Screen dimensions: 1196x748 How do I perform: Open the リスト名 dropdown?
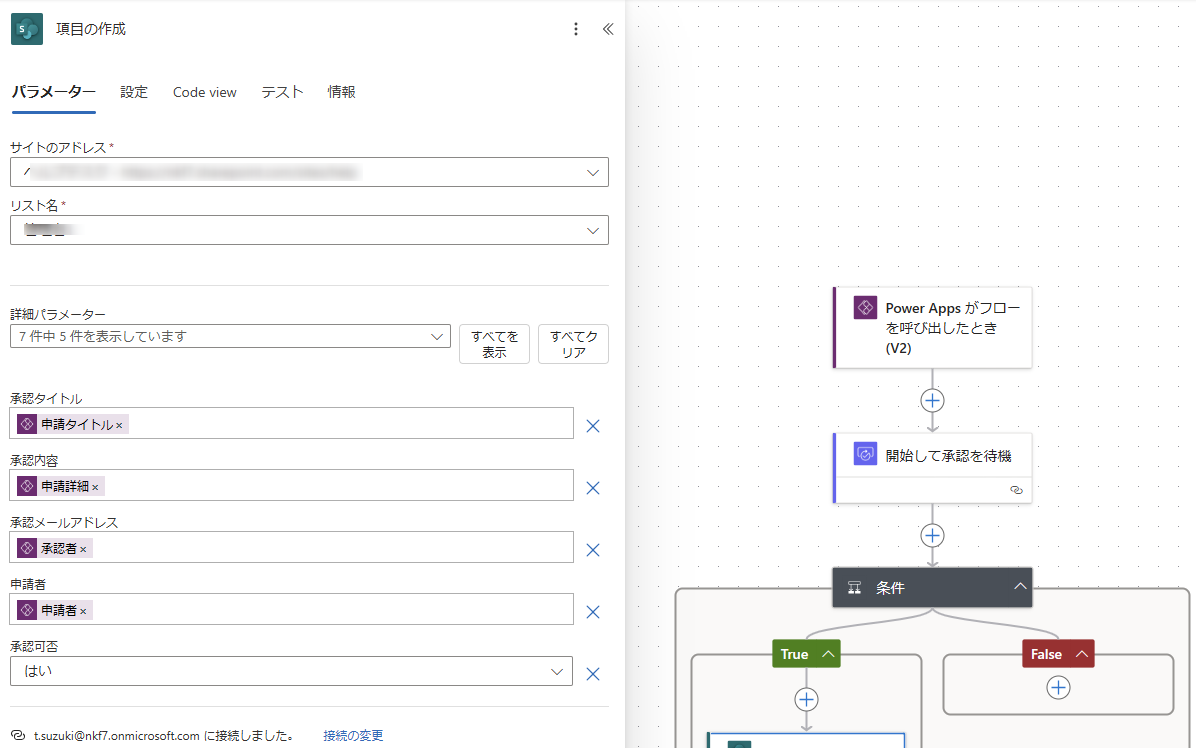point(594,230)
